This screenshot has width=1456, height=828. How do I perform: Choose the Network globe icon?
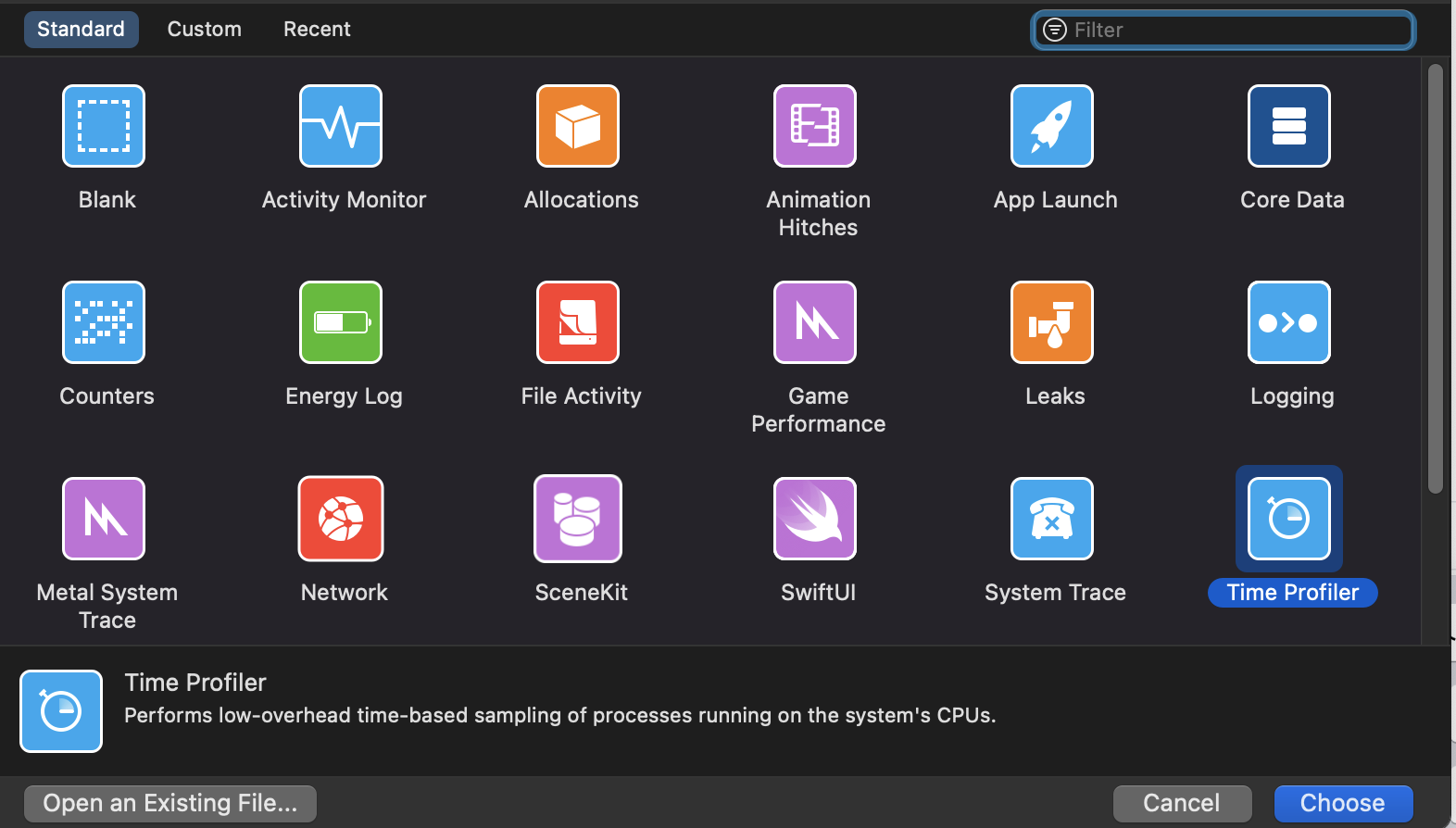point(341,519)
